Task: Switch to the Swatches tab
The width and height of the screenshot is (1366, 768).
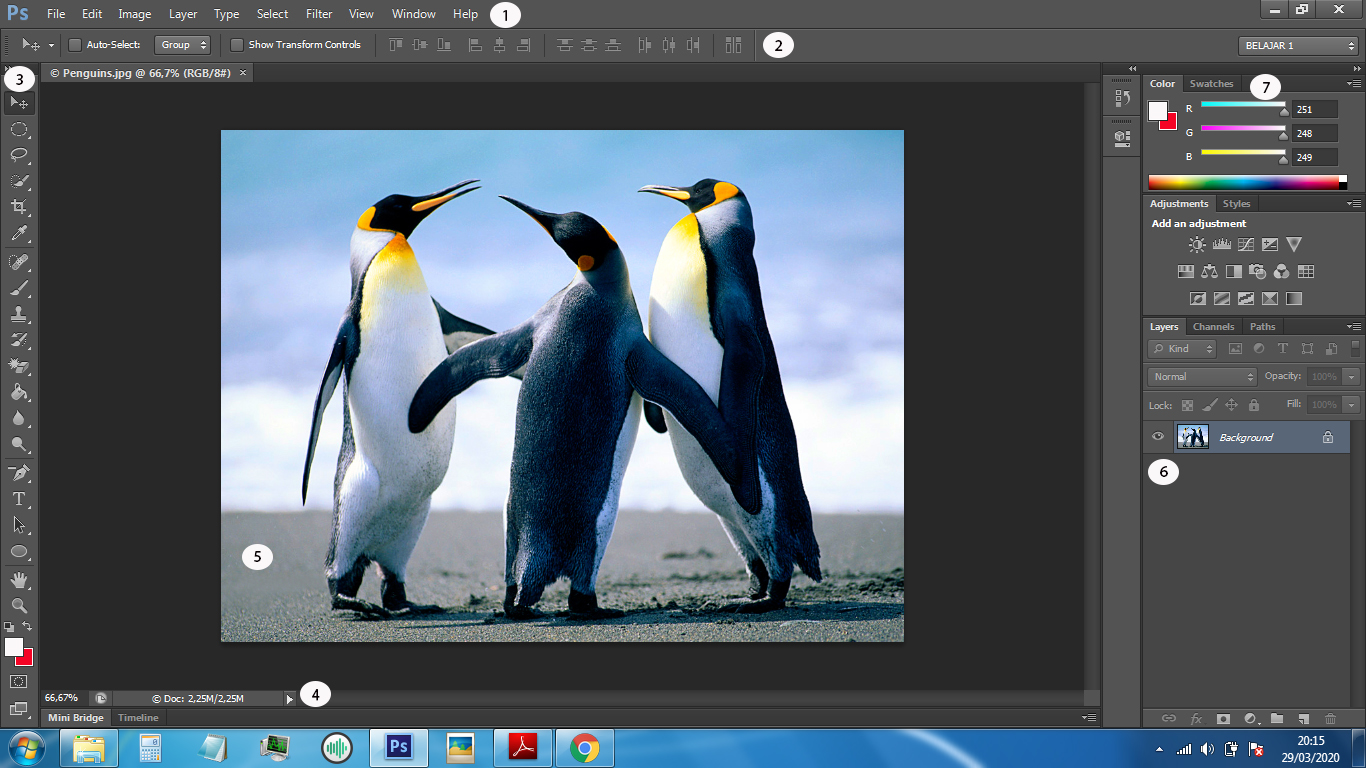Action: (x=1211, y=84)
